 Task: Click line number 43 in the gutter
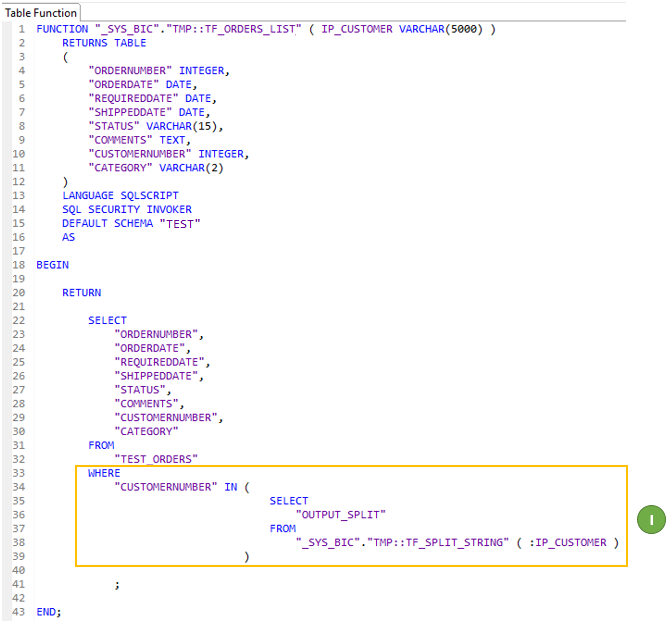point(18,611)
